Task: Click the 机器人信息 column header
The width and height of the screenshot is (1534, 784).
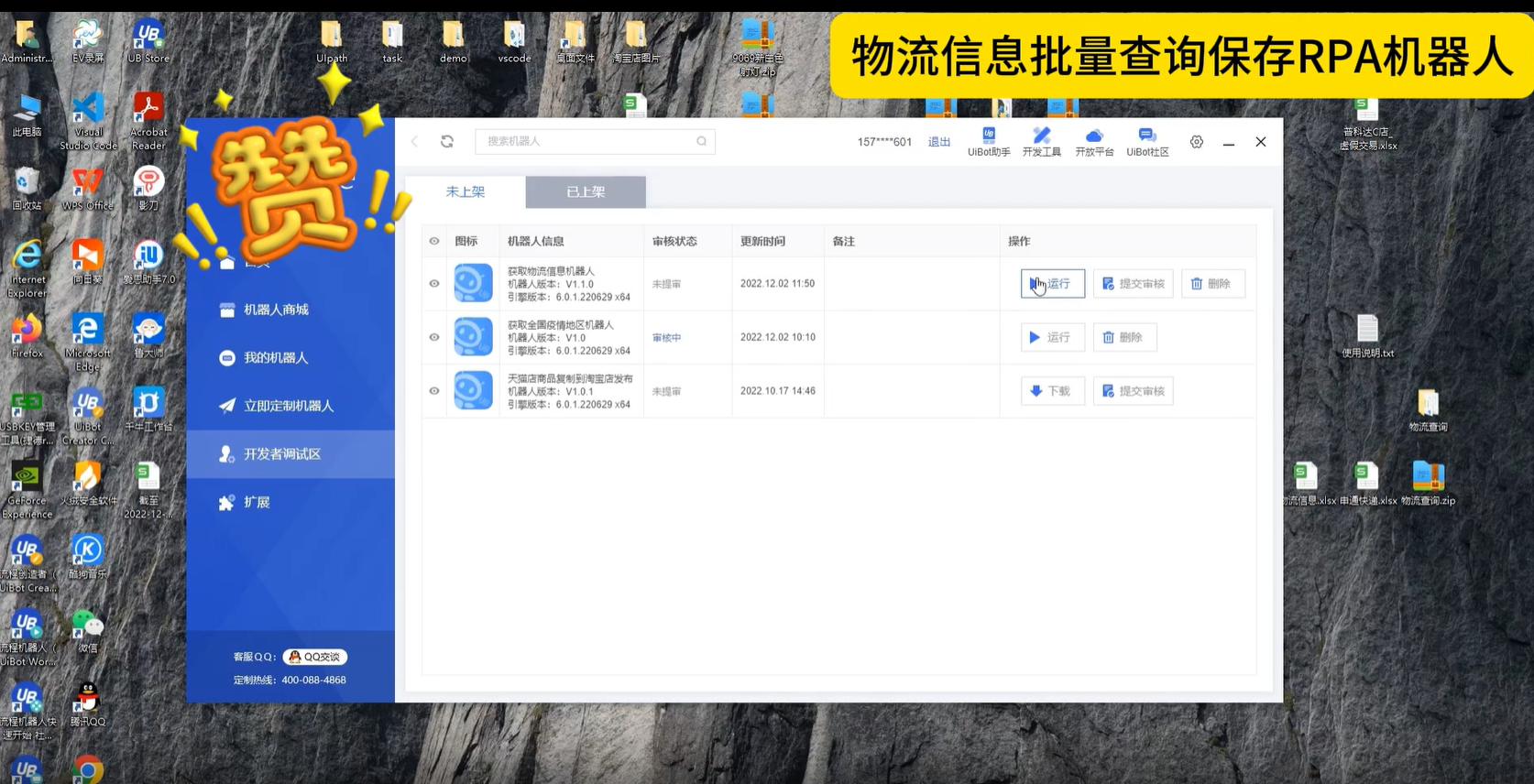Action: click(x=536, y=241)
